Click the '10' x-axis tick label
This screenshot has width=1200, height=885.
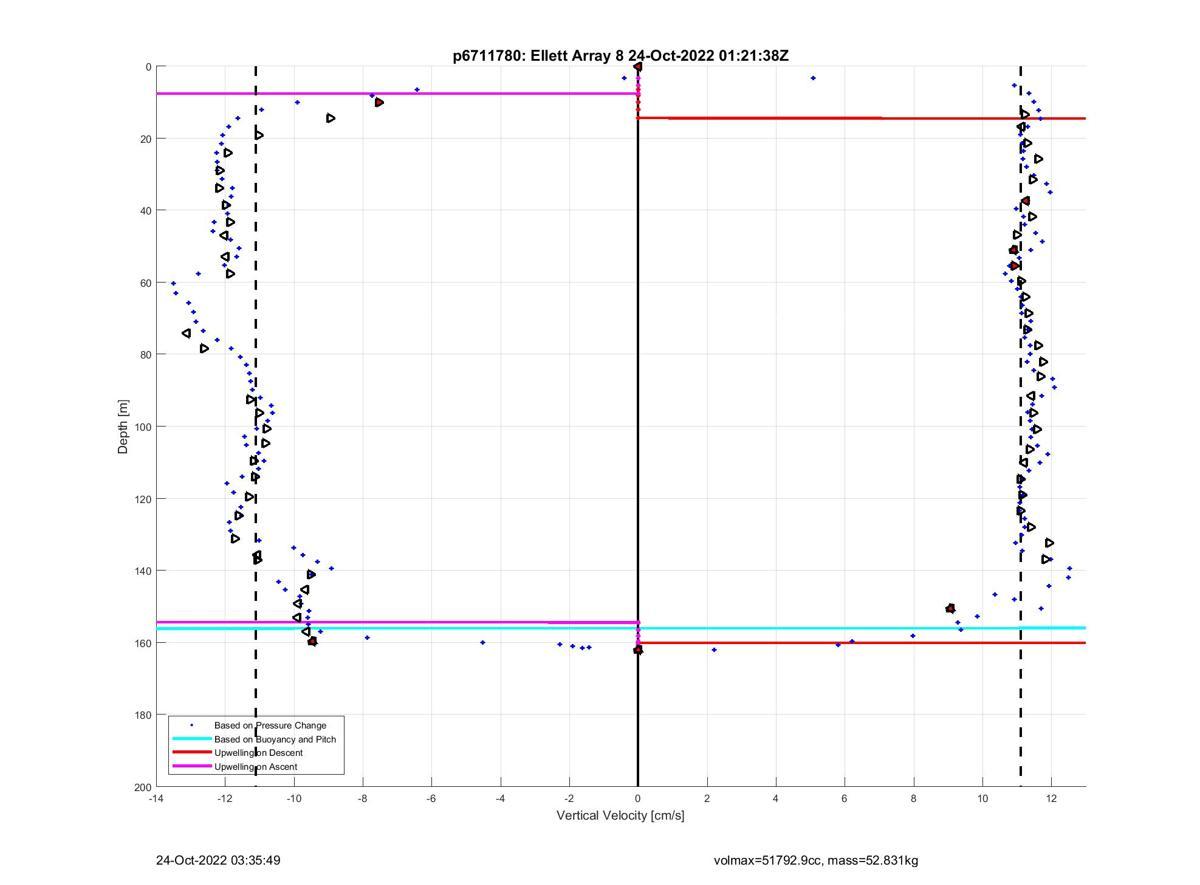pos(982,798)
